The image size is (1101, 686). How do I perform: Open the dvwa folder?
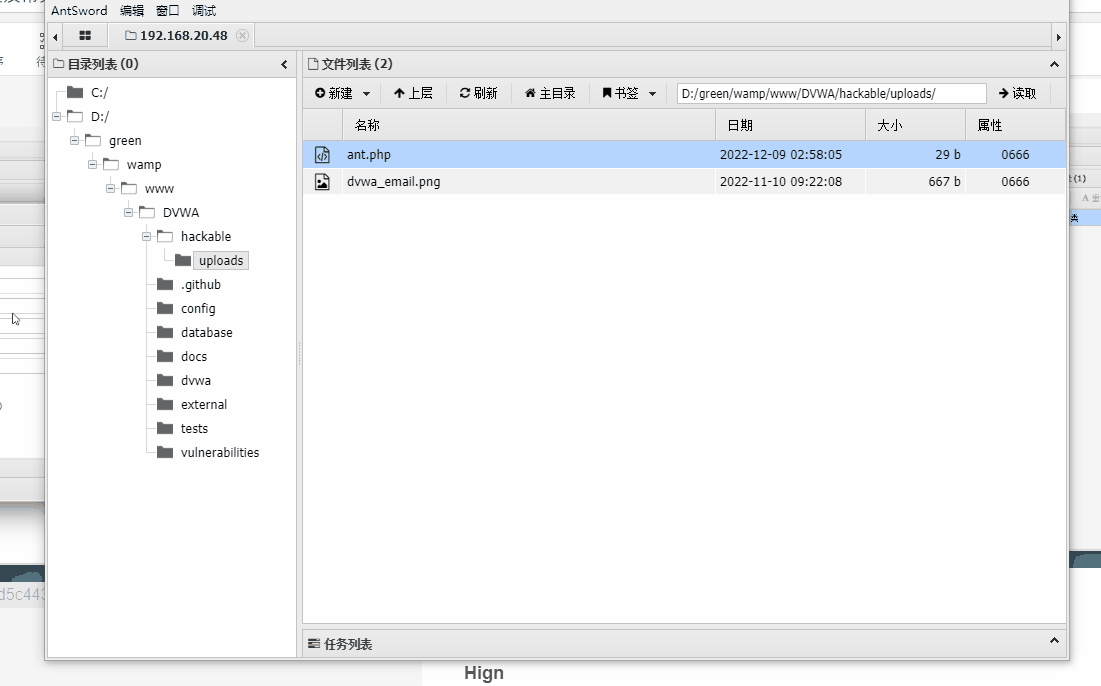point(196,381)
